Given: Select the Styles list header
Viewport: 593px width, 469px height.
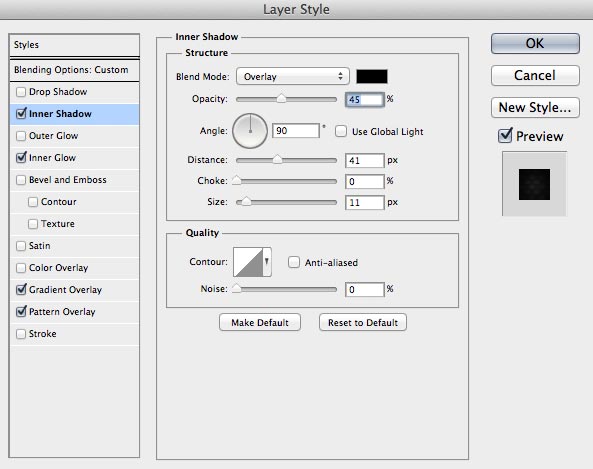Looking at the screenshot, I should click(75, 45).
